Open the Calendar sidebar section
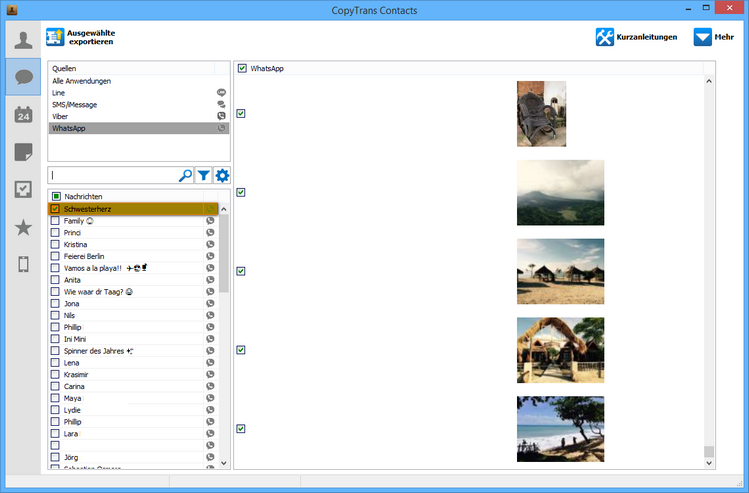The image size is (749, 493). coord(23,114)
